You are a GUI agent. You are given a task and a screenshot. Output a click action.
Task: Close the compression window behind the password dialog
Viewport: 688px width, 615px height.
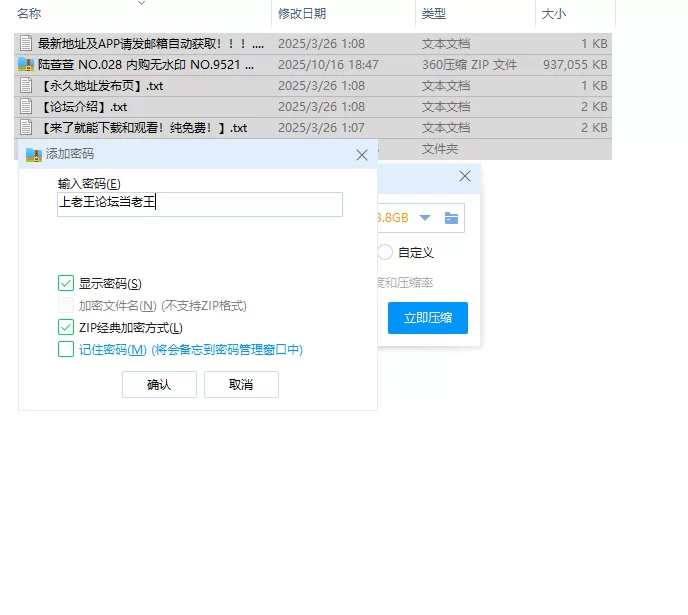click(x=465, y=176)
